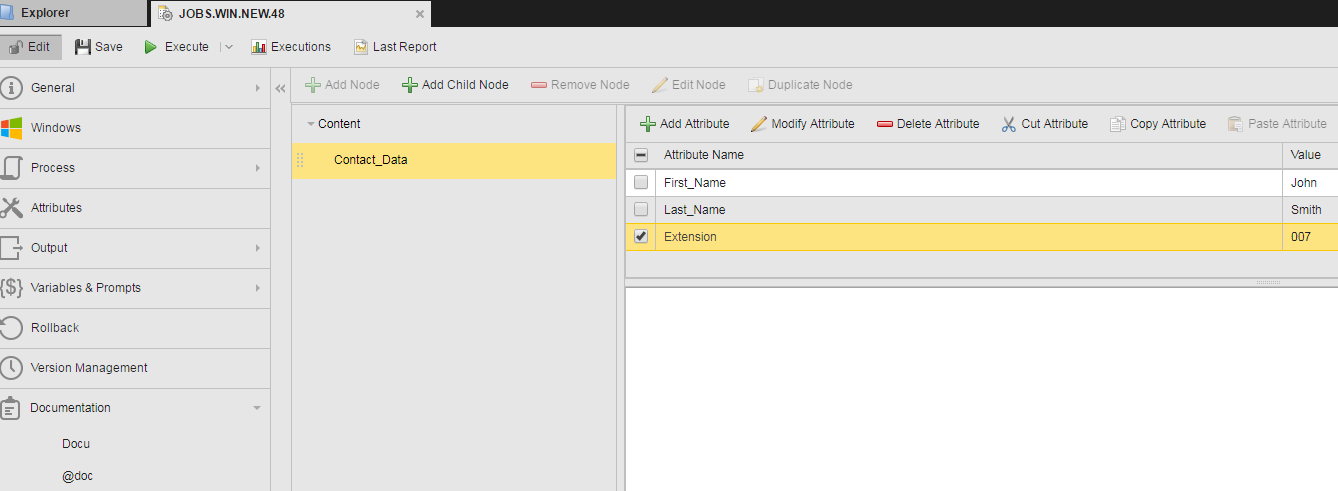This screenshot has height=491, width=1338.
Task: Collapse the Content tree node
Action: pyautogui.click(x=310, y=124)
